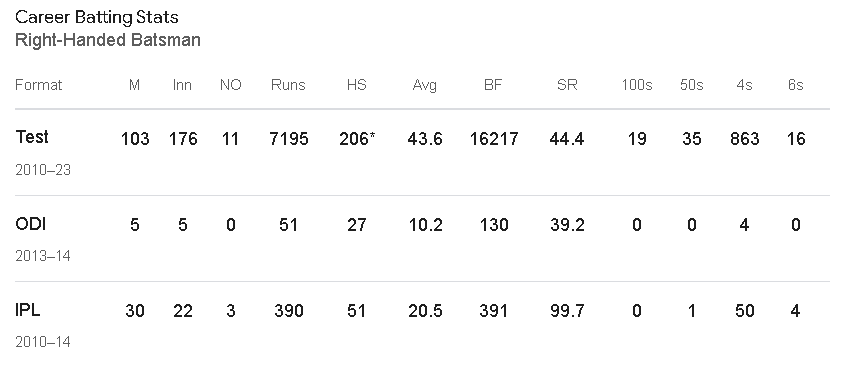Click Test runs value 7195
Screen dimensions: 852x373
click(x=289, y=139)
